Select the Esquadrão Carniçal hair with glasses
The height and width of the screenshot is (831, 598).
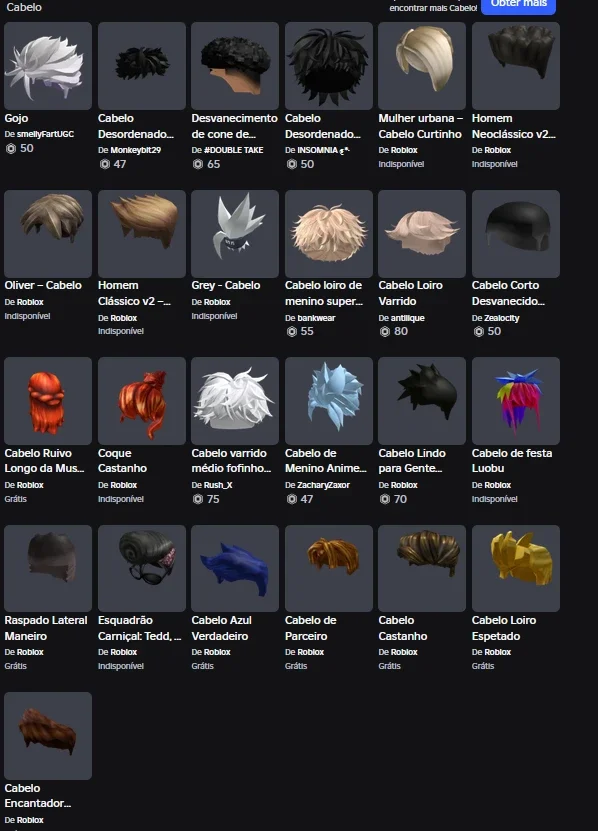(142, 568)
